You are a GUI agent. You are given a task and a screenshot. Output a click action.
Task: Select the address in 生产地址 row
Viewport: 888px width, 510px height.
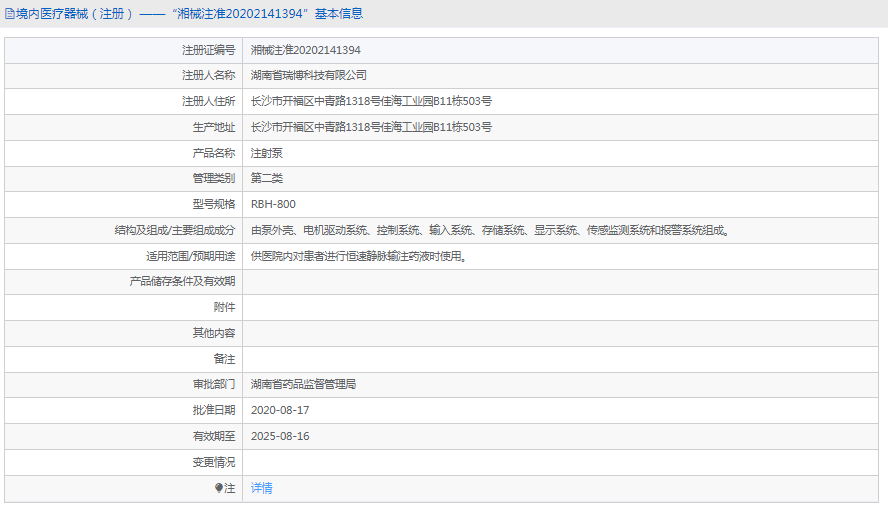371,127
